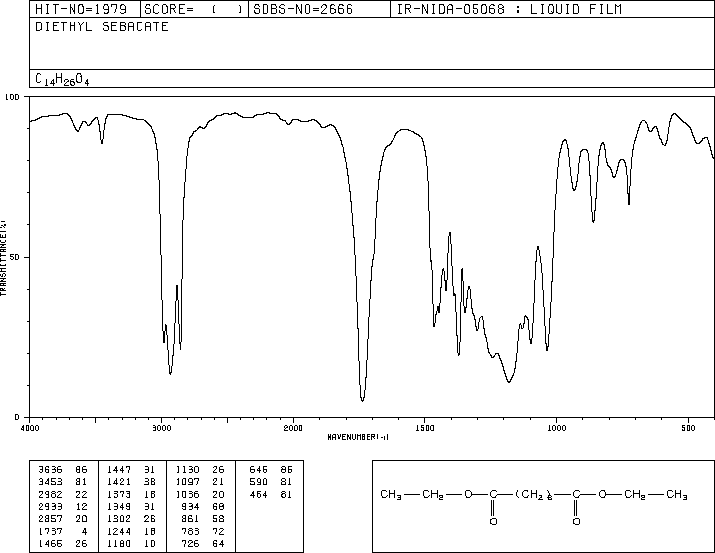715x553 pixels.
Task: Click the 1349 peak table entry
Action: [x=131, y=506]
